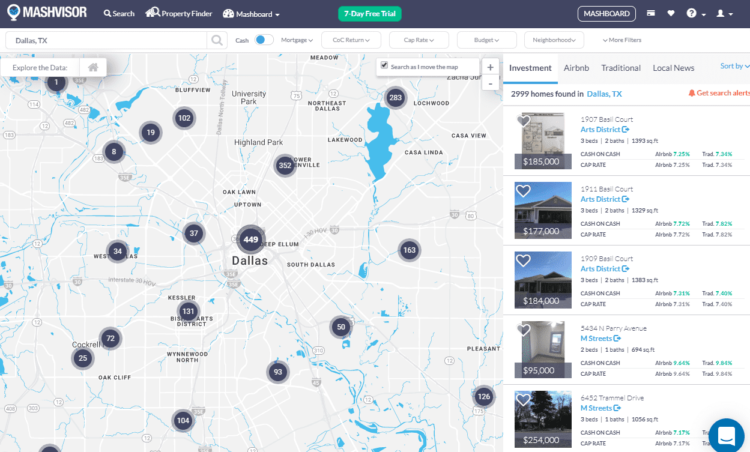Click the 449 map cluster marker

251,239
